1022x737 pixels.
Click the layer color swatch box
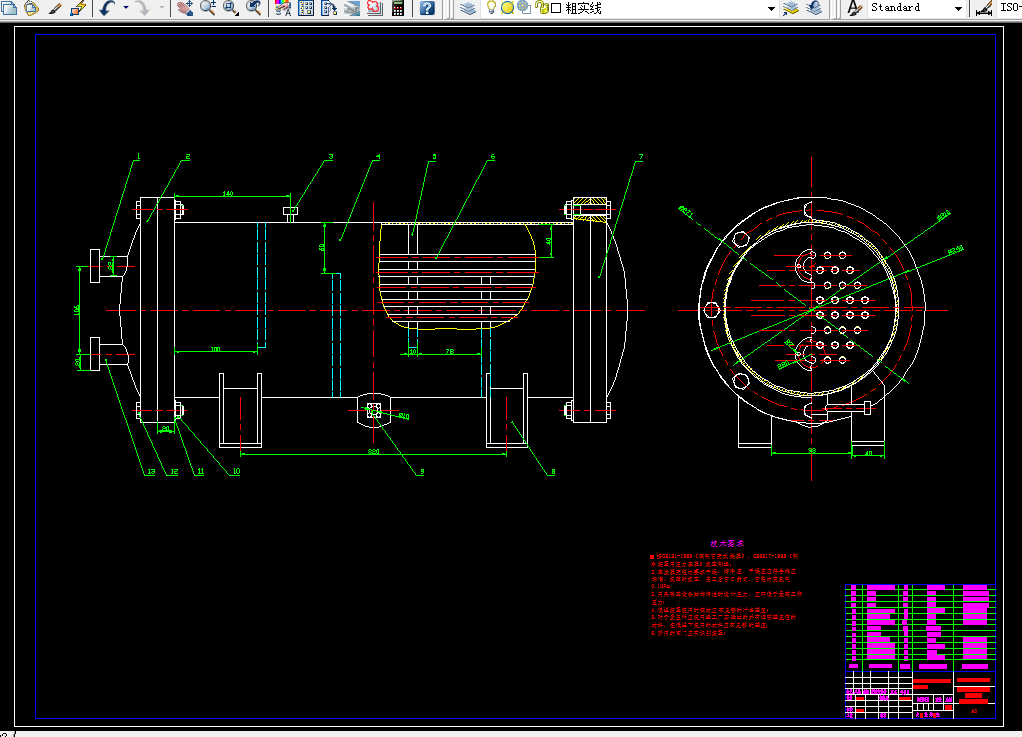556,8
